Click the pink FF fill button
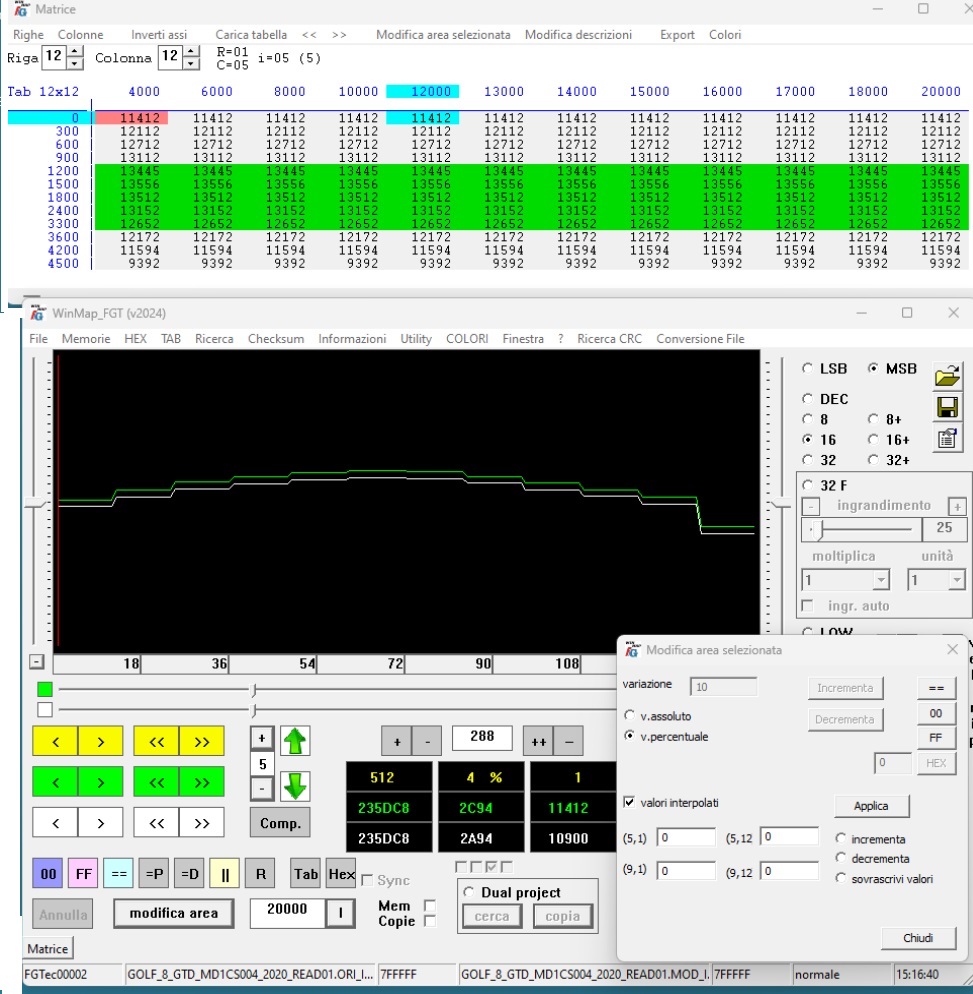 coord(83,873)
